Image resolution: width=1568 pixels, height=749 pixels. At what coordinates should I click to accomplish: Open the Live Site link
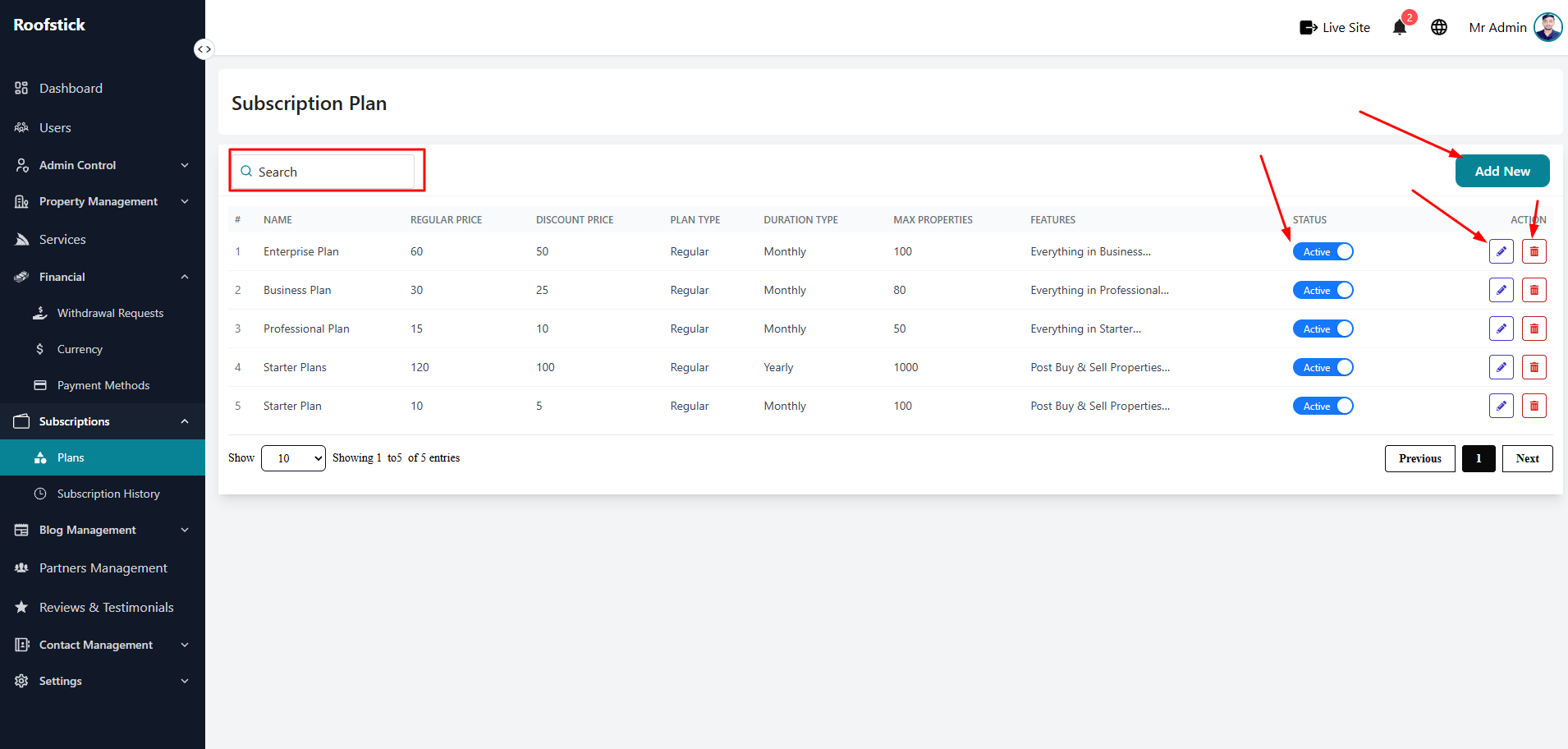[1335, 27]
